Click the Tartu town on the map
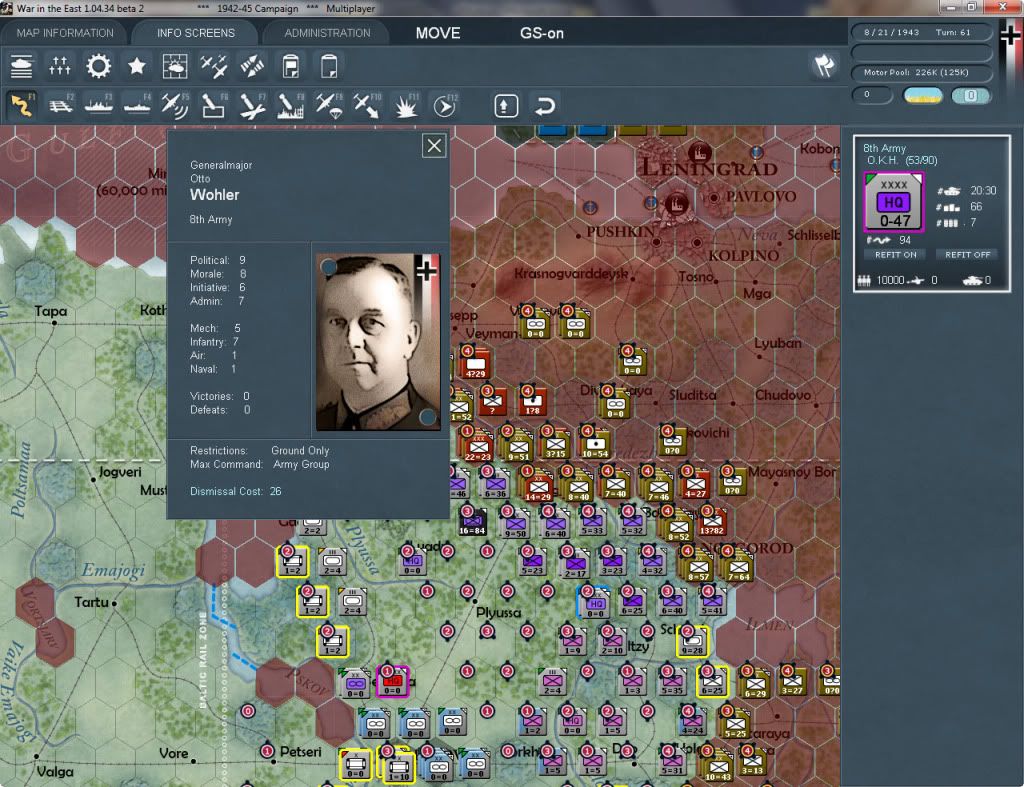The width and height of the screenshot is (1024, 787). point(91,602)
